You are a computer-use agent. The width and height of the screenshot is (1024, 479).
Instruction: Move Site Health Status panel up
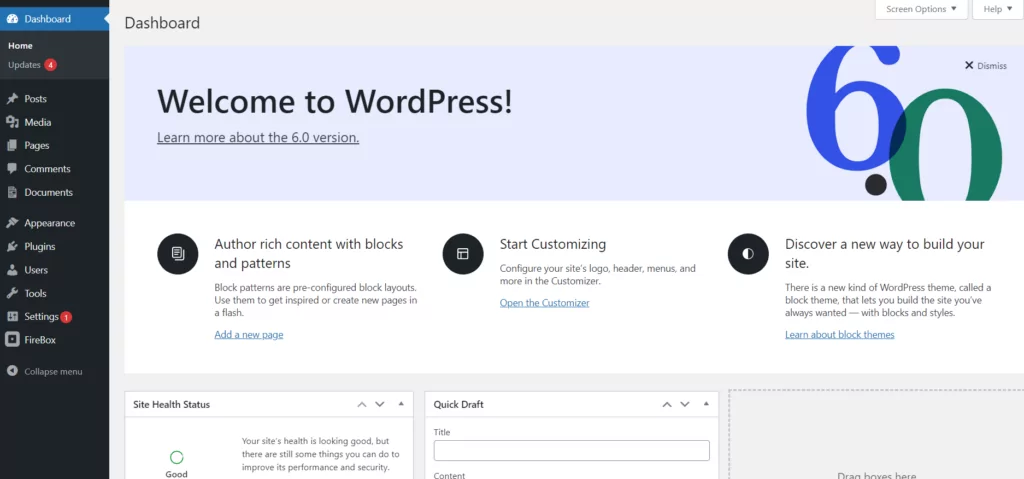pyautogui.click(x=362, y=405)
